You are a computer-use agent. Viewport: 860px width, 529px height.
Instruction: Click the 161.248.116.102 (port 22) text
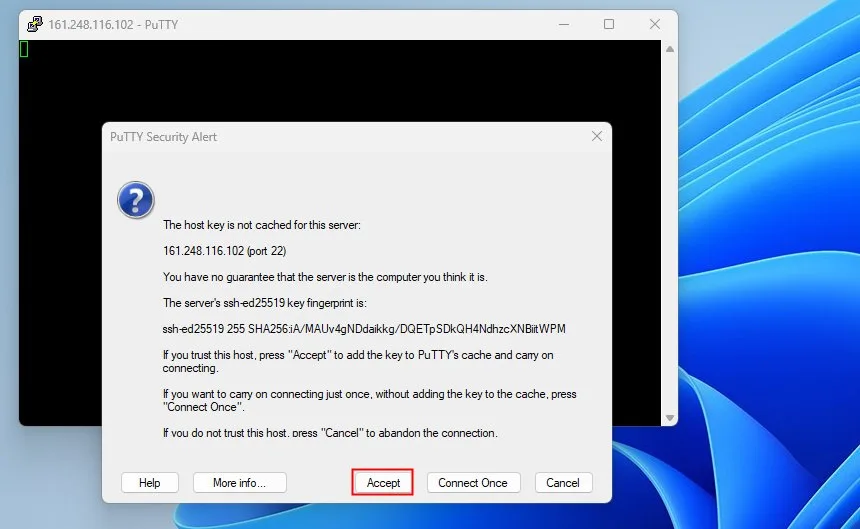[224, 251]
